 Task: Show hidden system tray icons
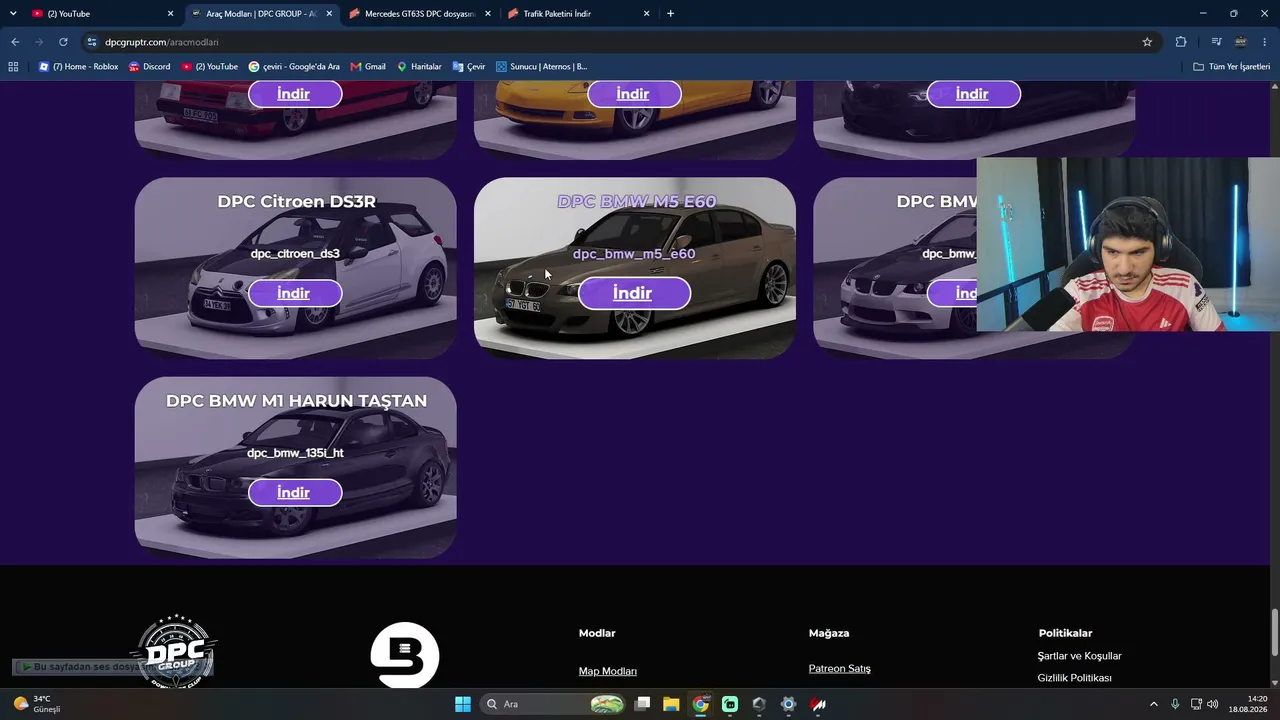pos(1153,704)
